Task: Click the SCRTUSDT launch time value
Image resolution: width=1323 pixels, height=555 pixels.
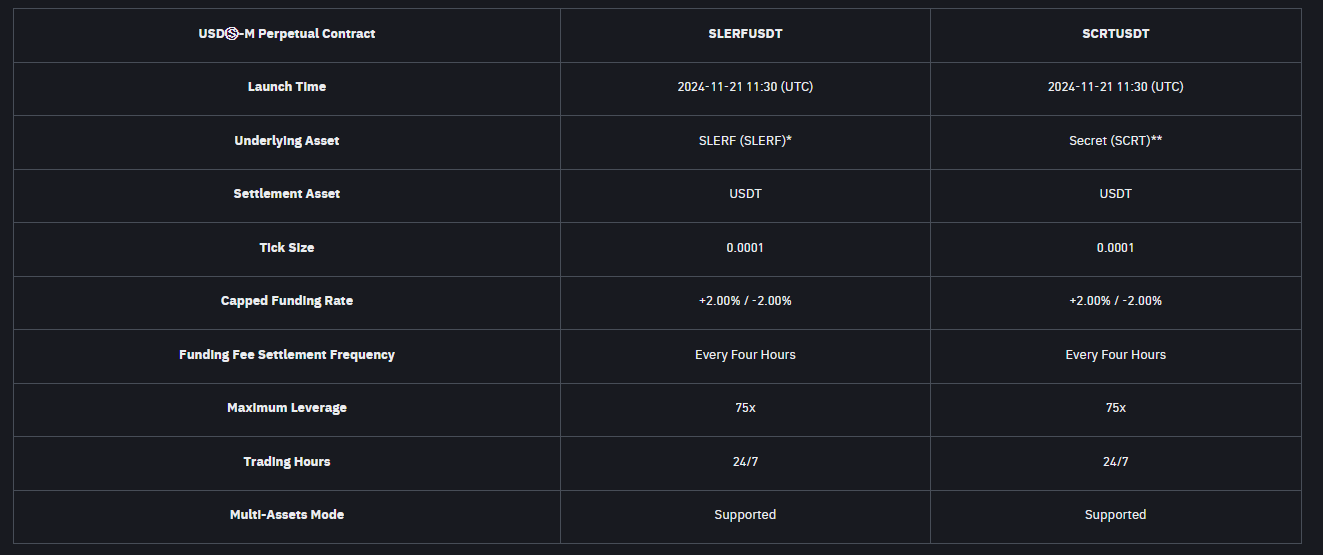Action: click(x=1115, y=87)
